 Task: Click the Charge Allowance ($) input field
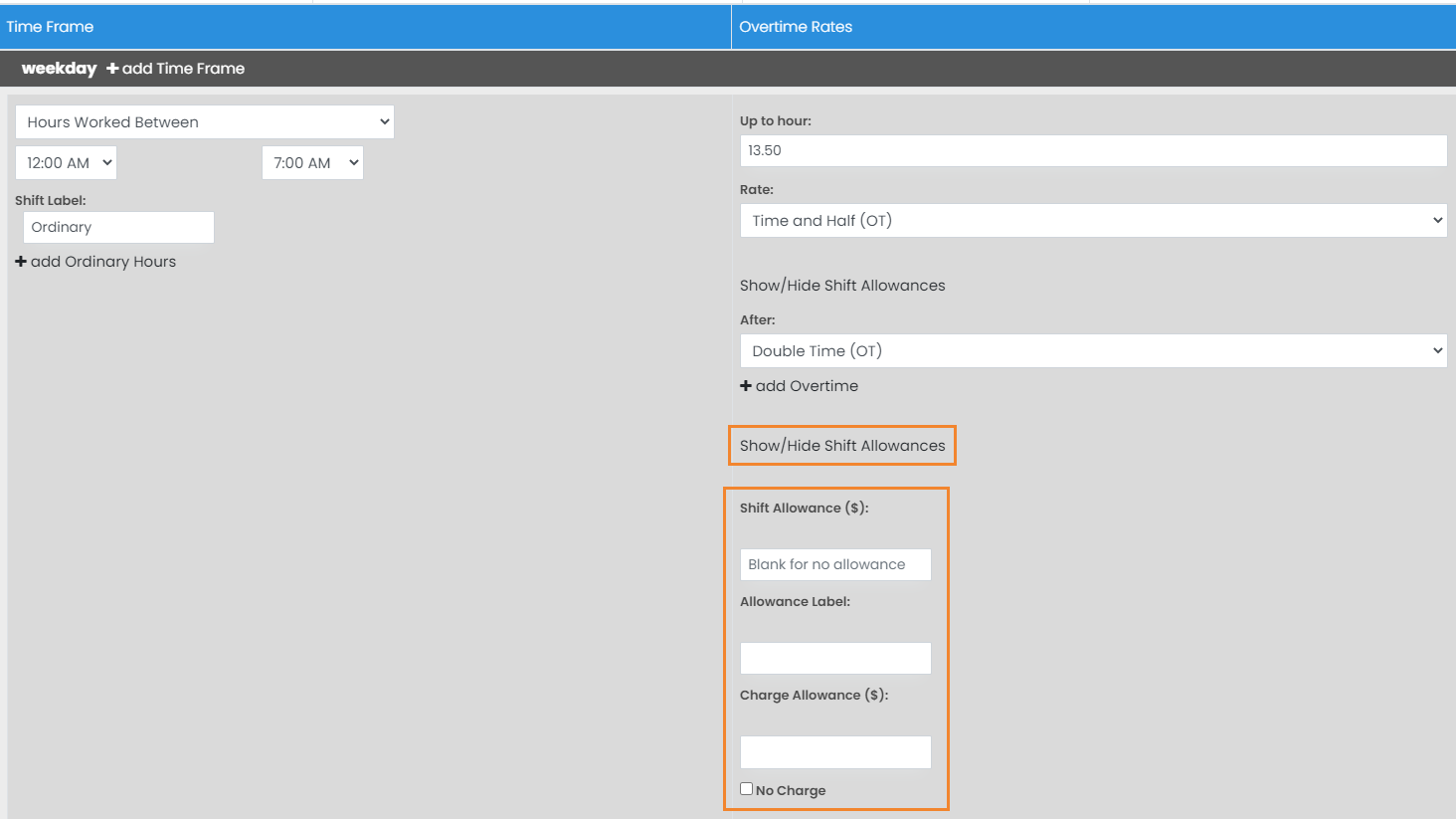[x=835, y=752]
